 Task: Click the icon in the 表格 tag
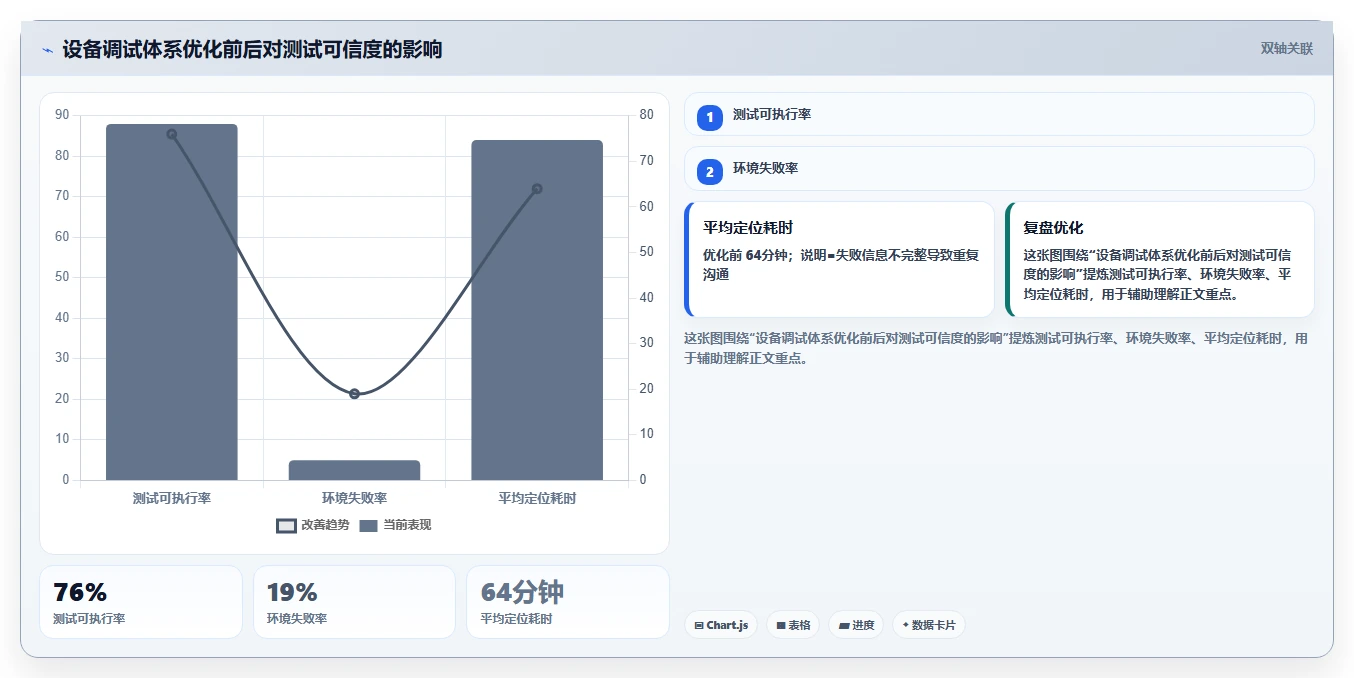point(781,626)
